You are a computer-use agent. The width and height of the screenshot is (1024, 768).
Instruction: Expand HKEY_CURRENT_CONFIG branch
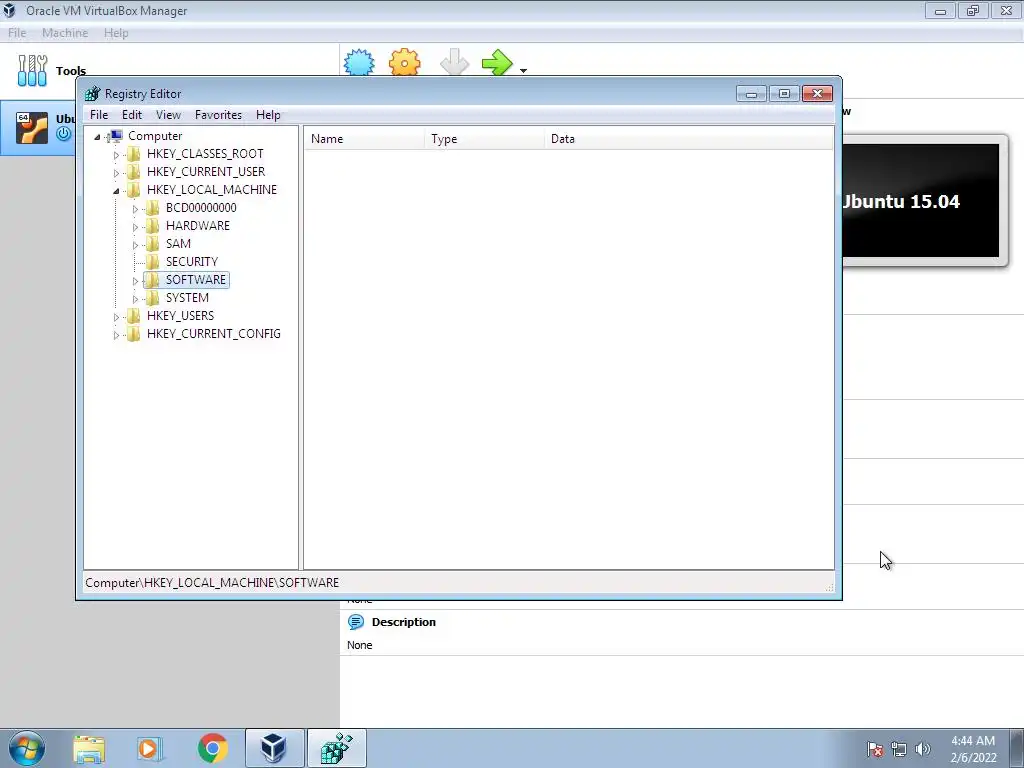[116, 335]
